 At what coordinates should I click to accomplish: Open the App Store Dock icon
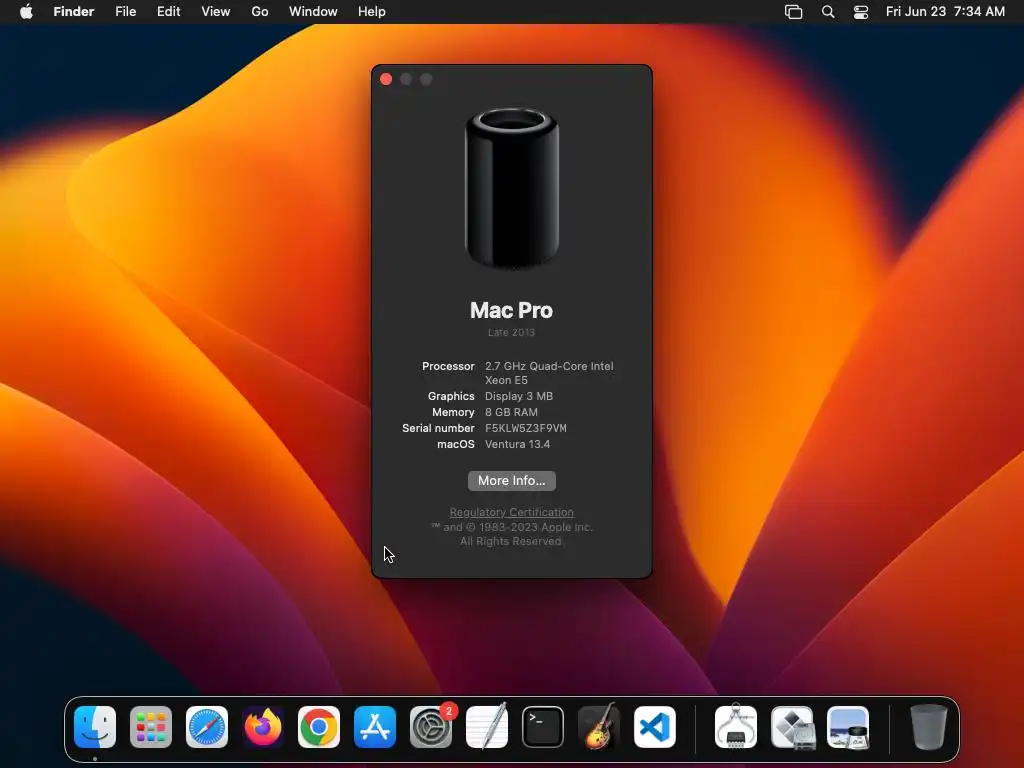tap(375, 727)
